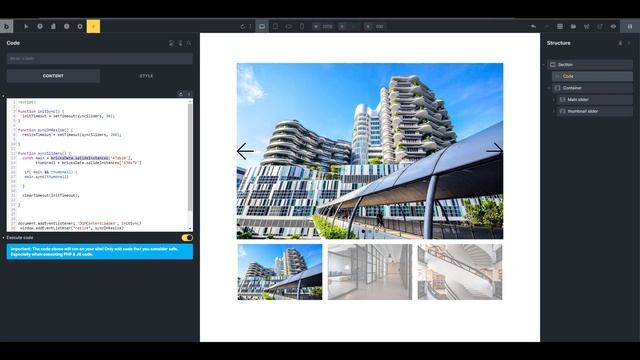
Task: Click the previous slide arrow on the slider
Action: coord(245,151)
